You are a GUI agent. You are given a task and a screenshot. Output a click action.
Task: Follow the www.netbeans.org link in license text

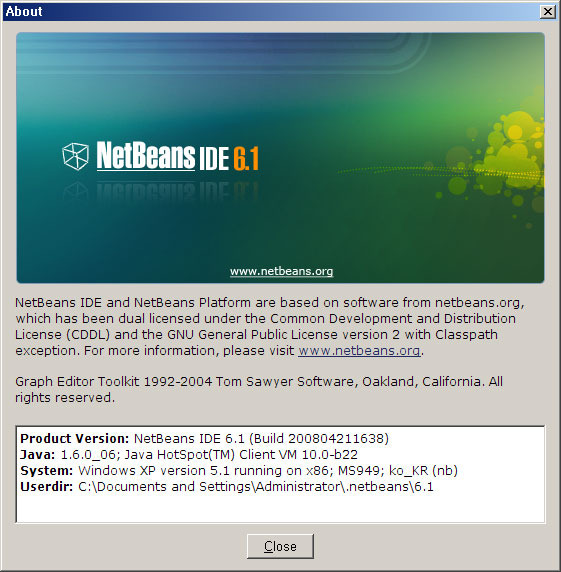[359, 351]
